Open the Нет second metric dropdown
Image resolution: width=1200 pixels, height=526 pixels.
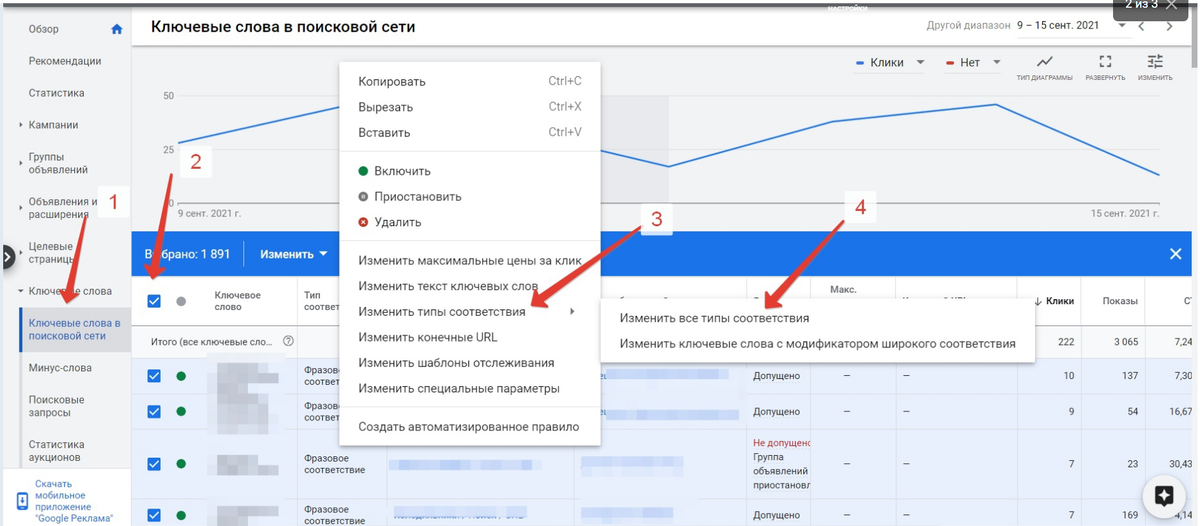(x=972, y=62)
